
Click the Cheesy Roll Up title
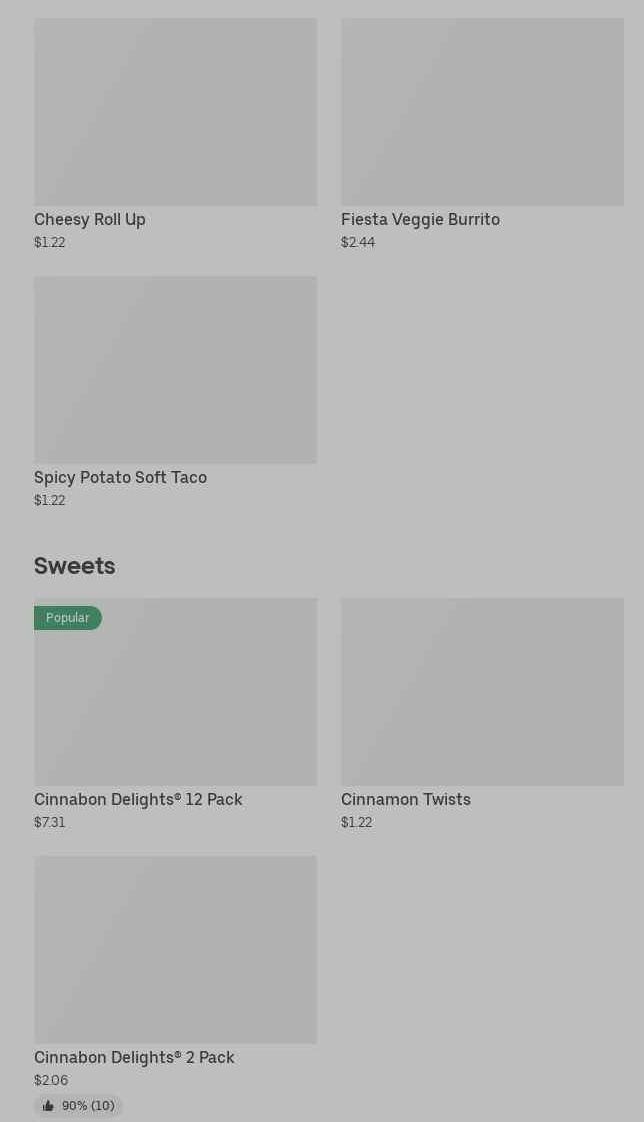90,219
